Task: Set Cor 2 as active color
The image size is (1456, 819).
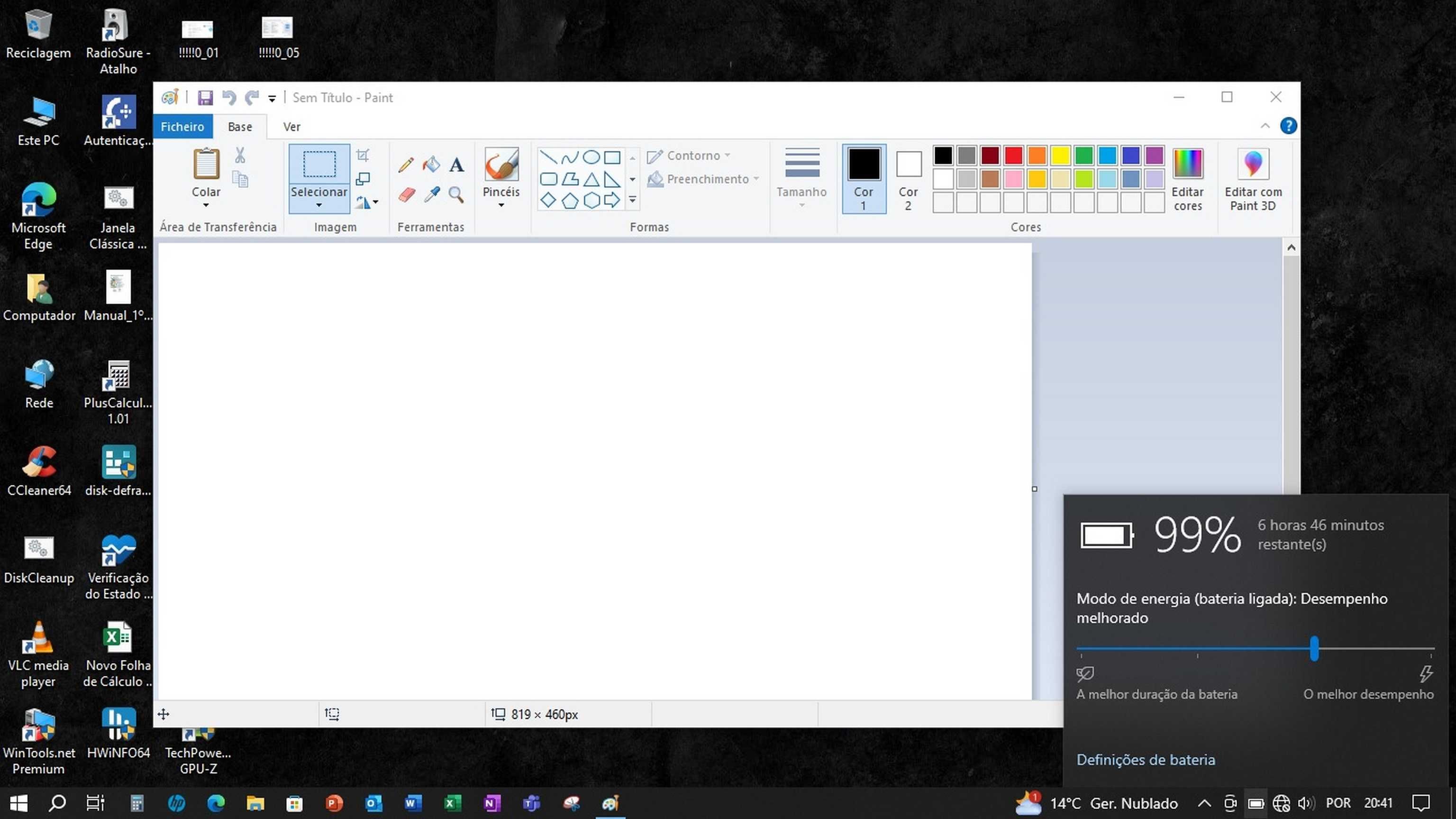Action: (908, 179)
